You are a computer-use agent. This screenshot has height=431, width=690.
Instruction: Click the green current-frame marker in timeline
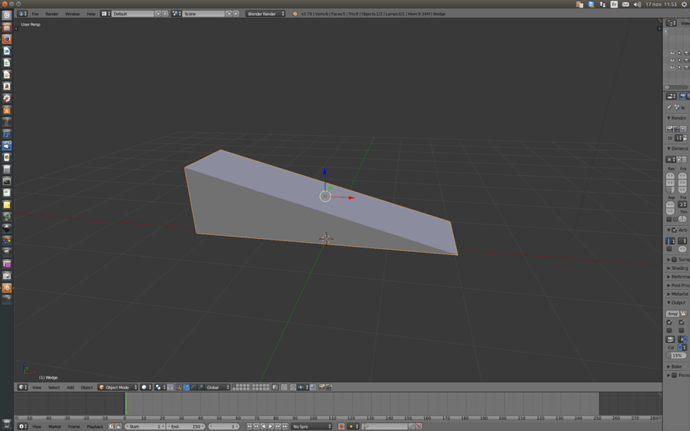125,404
